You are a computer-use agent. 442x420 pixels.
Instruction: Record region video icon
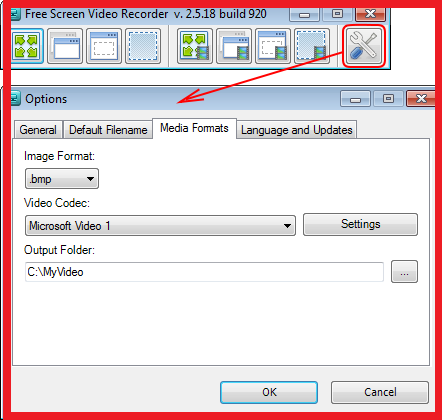tap(312, 46)
